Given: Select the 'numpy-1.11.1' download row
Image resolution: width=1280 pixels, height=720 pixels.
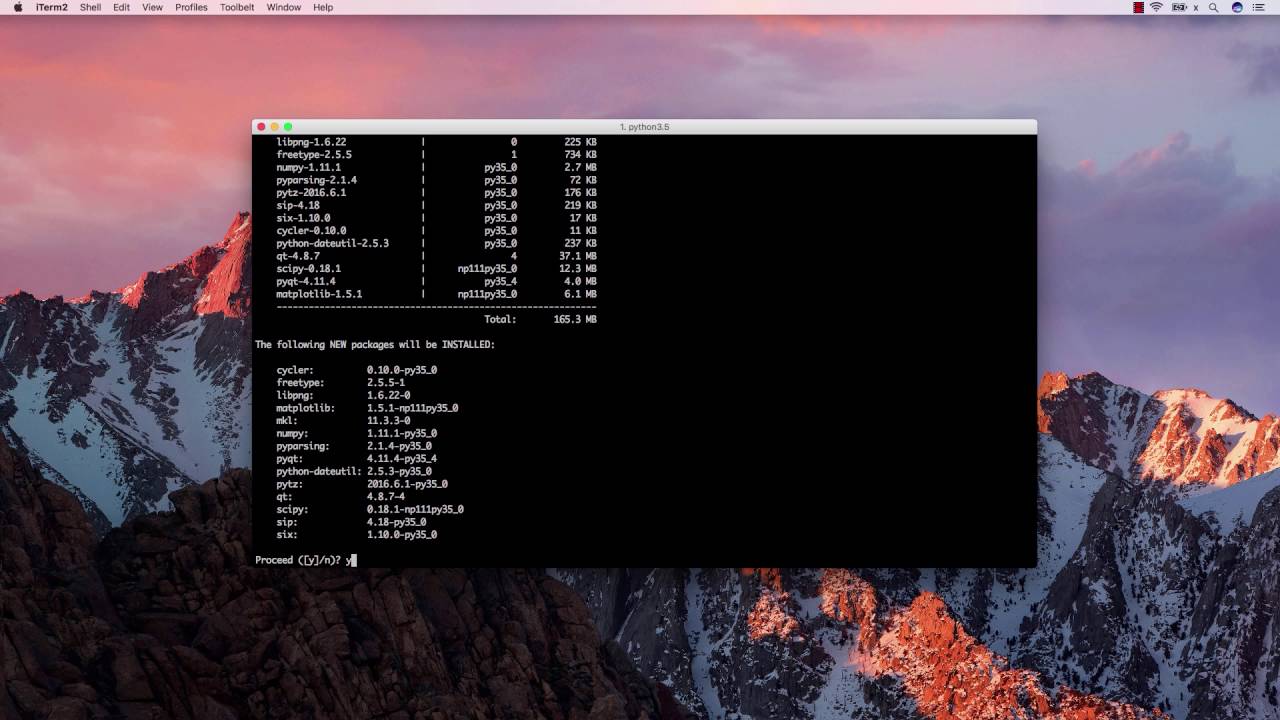Looking at the screenshot, I should (x=436, y=167).
